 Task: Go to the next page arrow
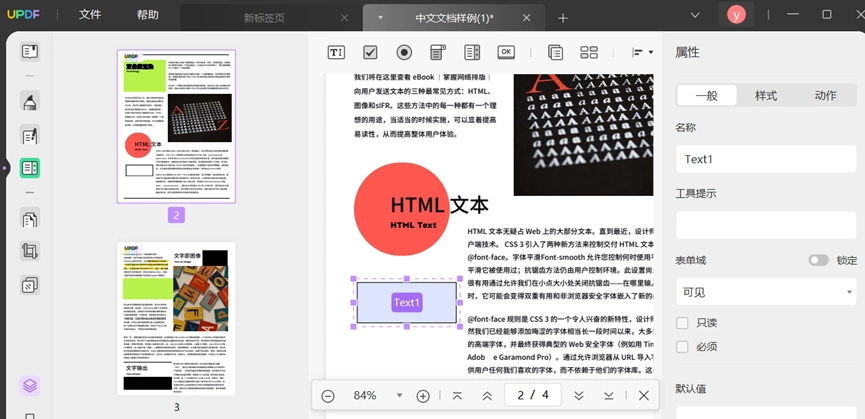pyautogui.click(x=579, y=396)
